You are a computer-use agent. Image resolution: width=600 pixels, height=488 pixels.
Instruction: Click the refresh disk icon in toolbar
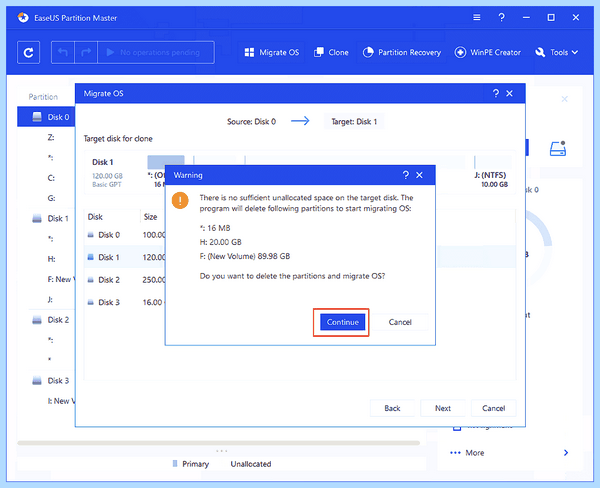tap(28, 52)
